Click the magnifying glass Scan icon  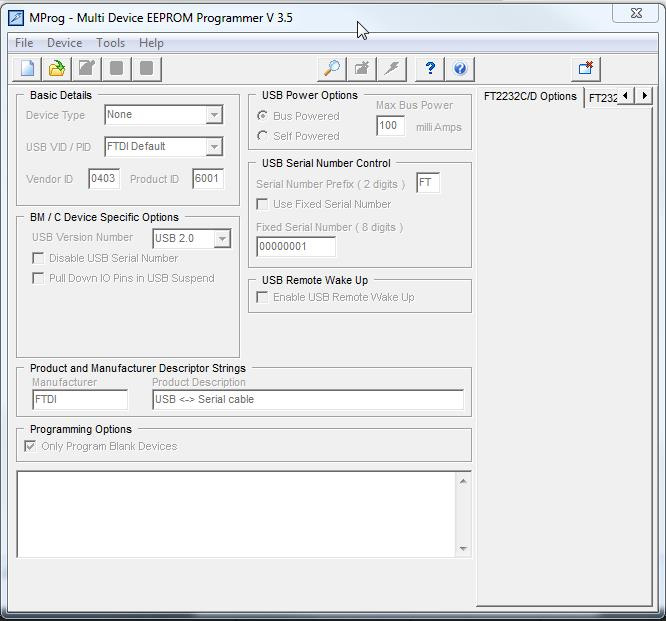coord(331,68)
